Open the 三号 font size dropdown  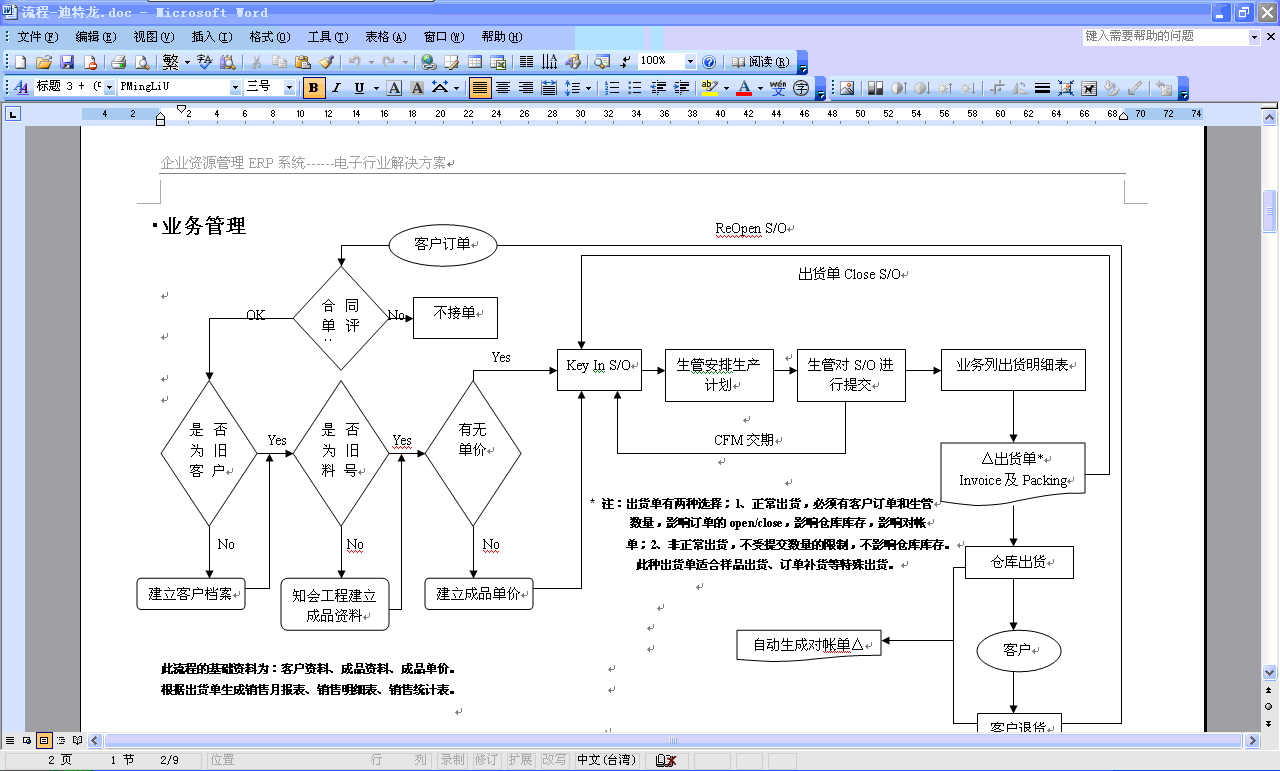(290, 88)
